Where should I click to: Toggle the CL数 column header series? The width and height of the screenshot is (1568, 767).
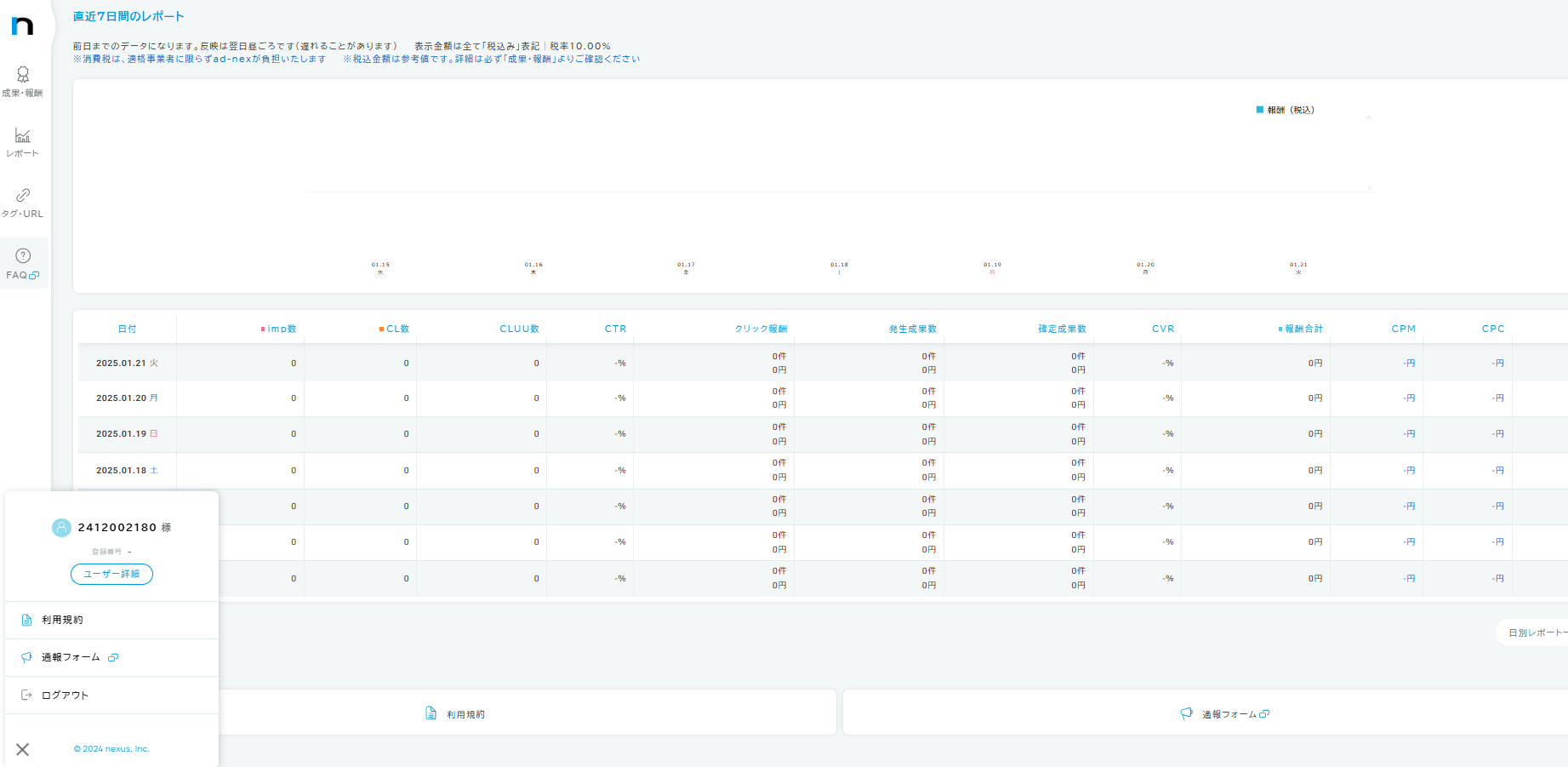[394, 329]
